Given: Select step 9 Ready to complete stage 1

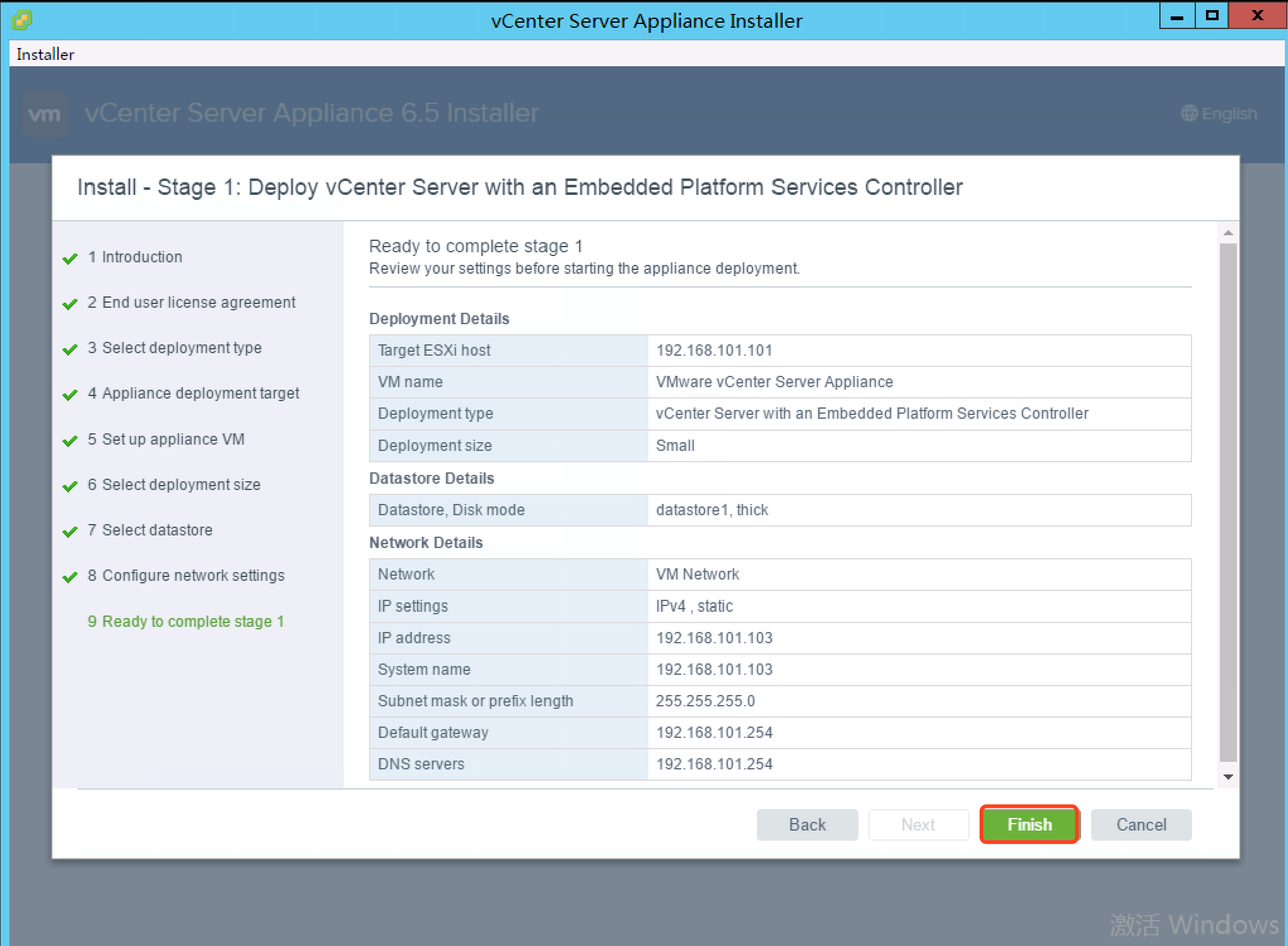Looking at the screenshot, I should click(185, 621).
